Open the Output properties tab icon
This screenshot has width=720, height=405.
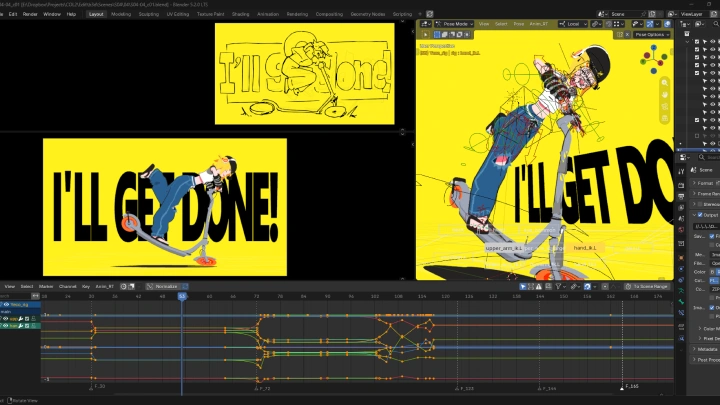[x=681, y=197]
